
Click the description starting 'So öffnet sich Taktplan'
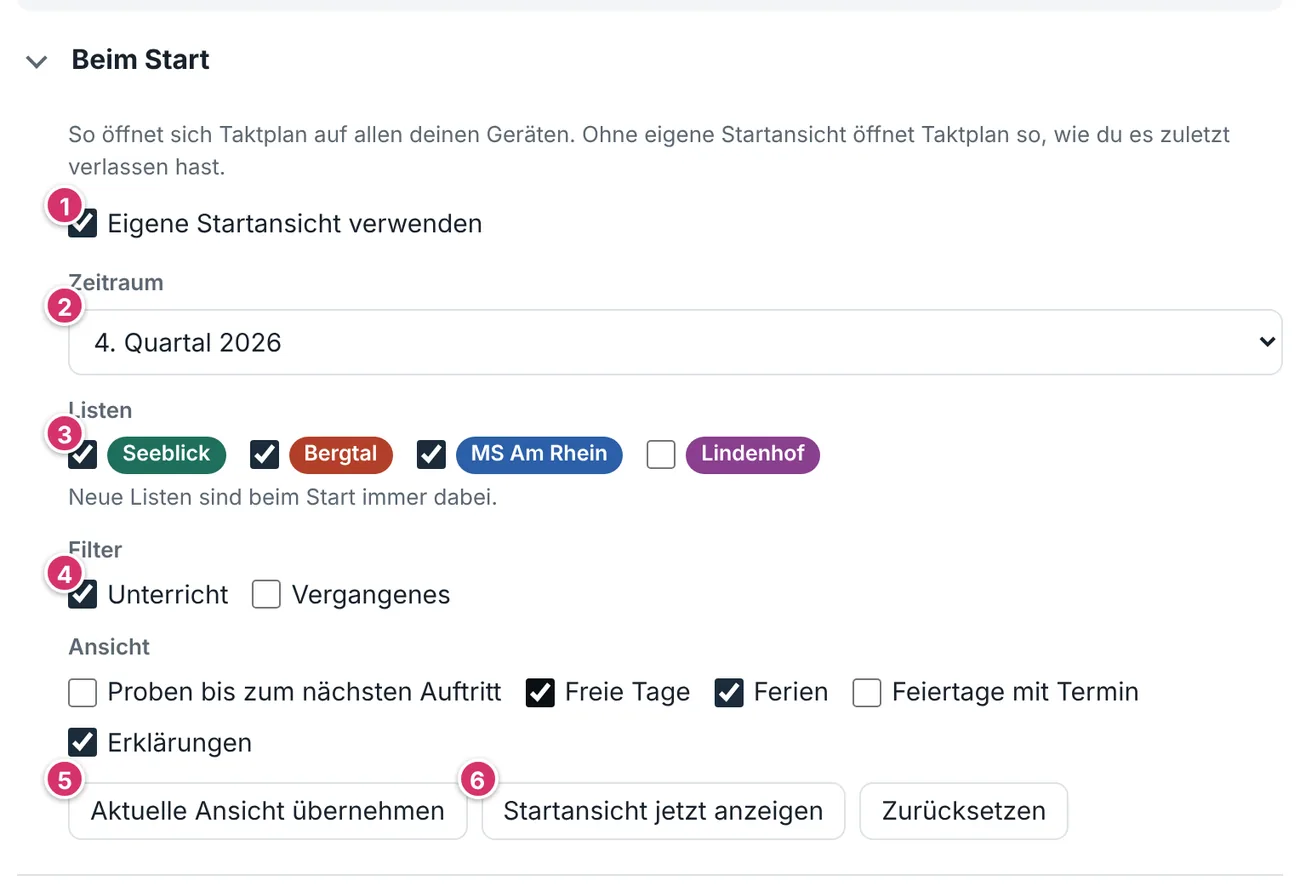tap(649, 150)
